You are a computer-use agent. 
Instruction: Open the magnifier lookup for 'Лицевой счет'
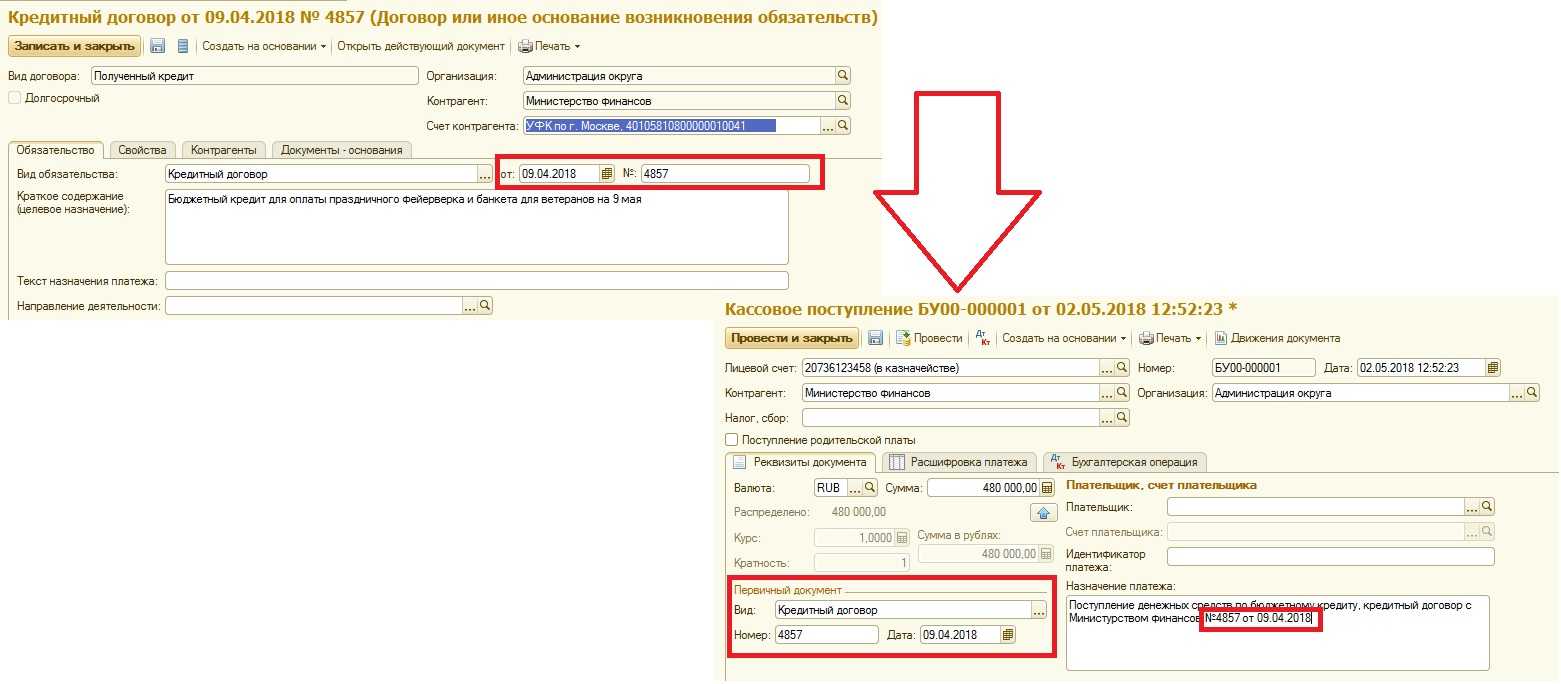(1122, 368)
